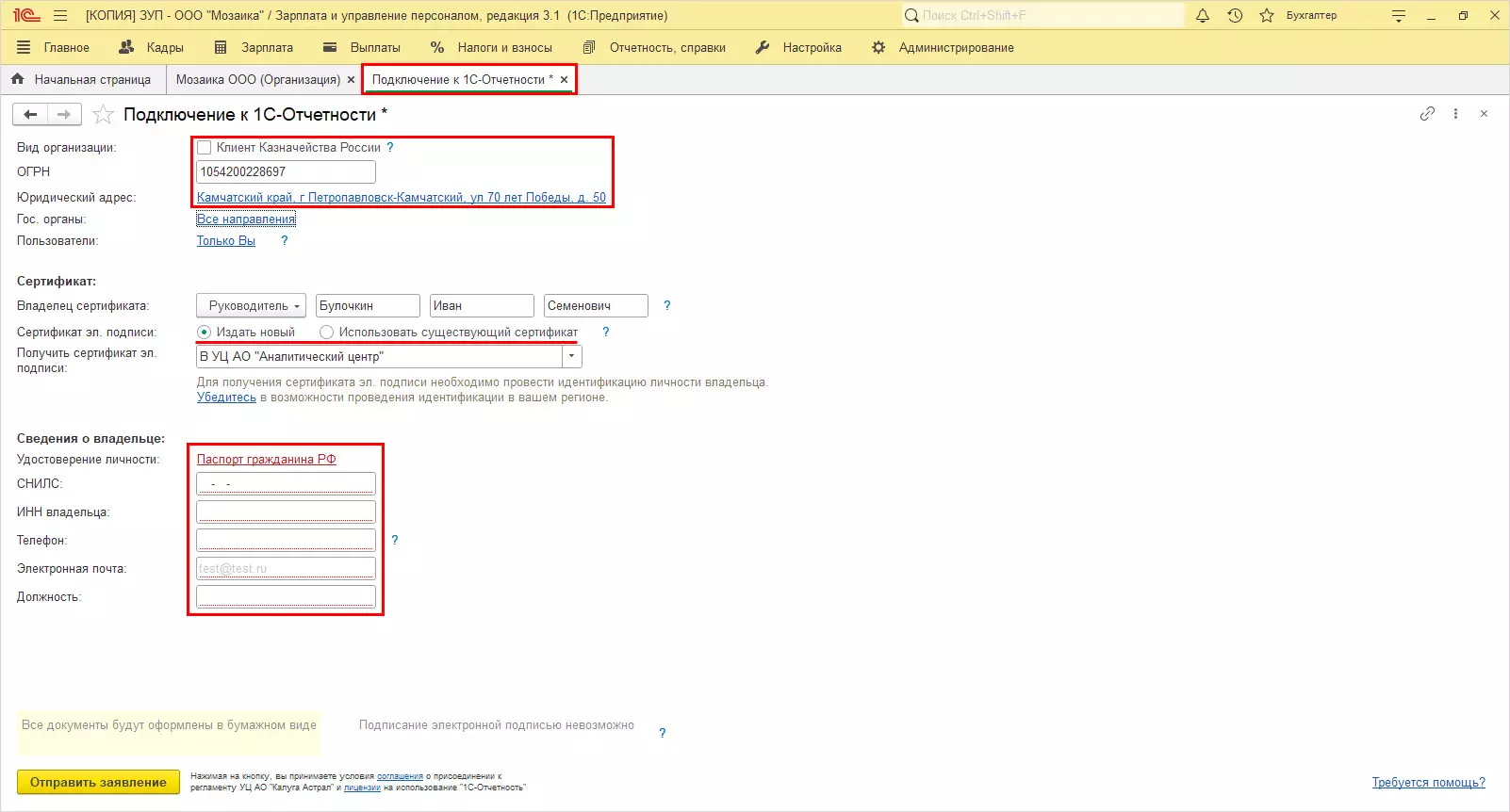This screenshot has height=812, width=1510.
Task: Focus the search field in title bar
Action: (1042, 16)
